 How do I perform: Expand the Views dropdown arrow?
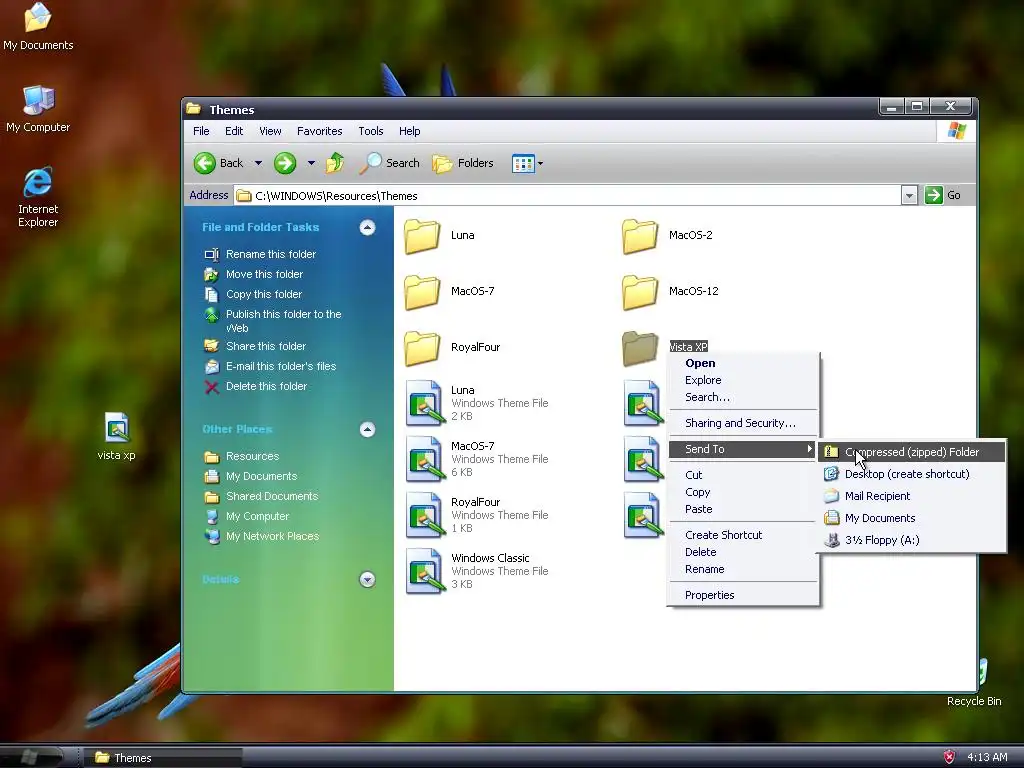[540, 163]
